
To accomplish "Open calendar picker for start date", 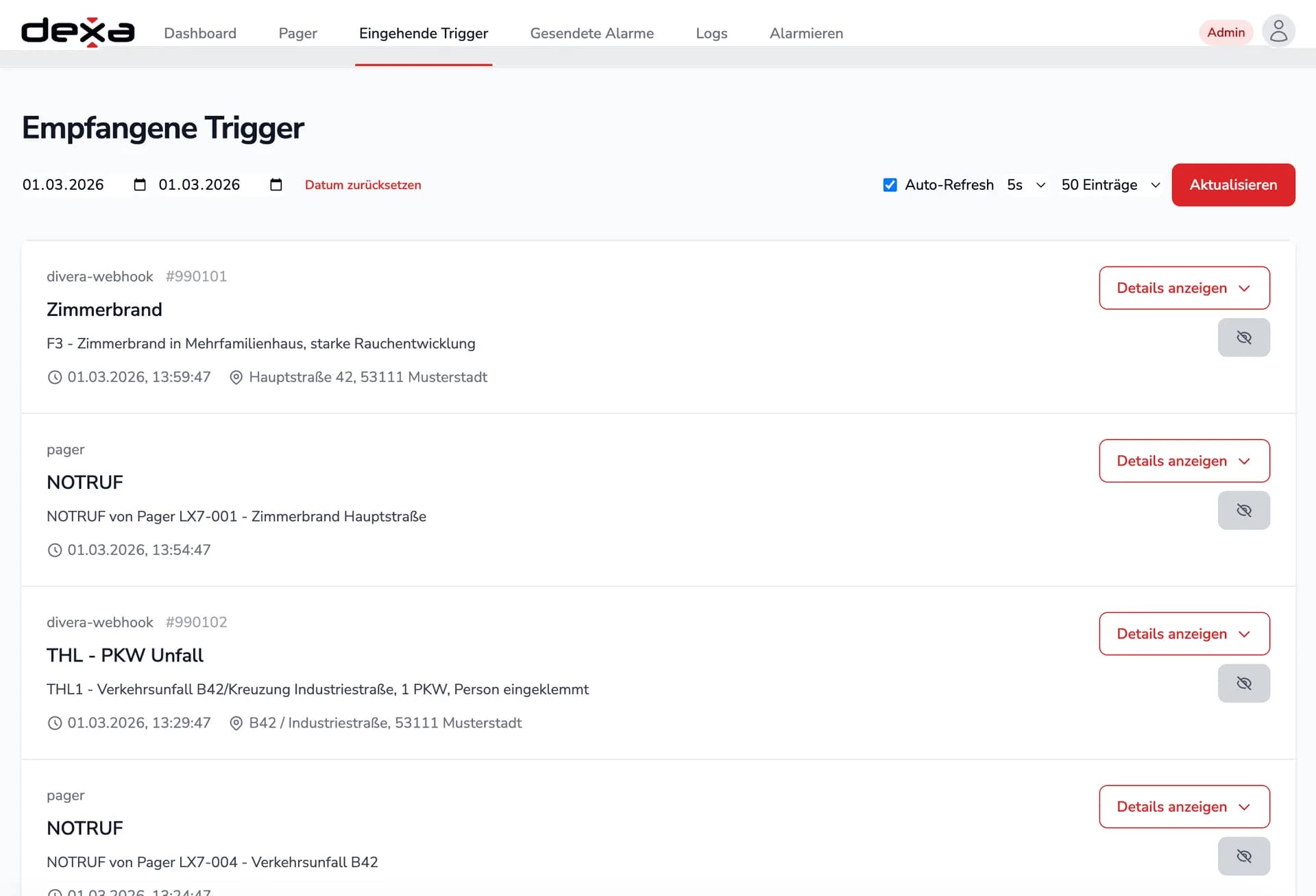I will tap(140, 184).
